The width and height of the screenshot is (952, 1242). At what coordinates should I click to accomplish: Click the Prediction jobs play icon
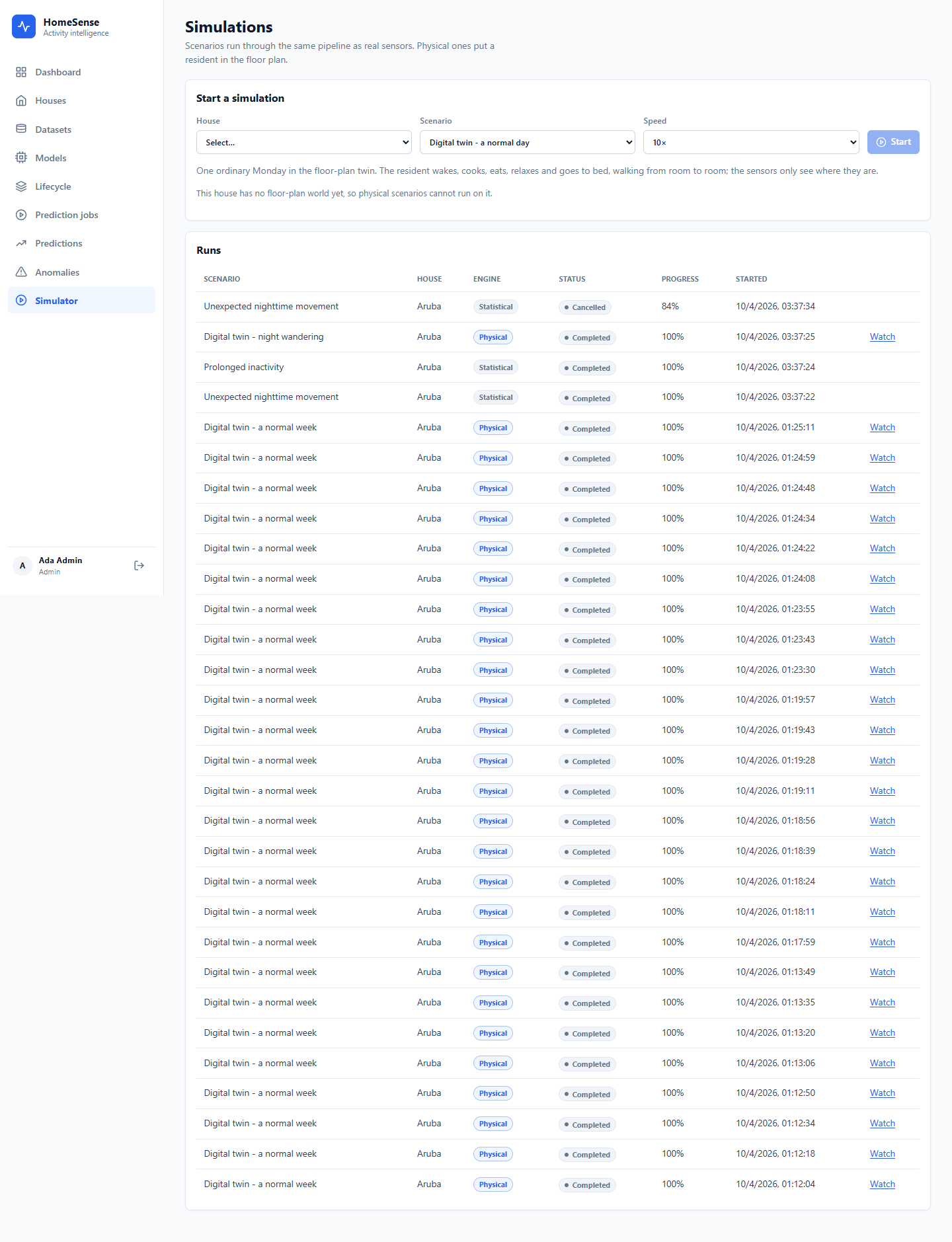pyautogui.click(x=21, y=215)
